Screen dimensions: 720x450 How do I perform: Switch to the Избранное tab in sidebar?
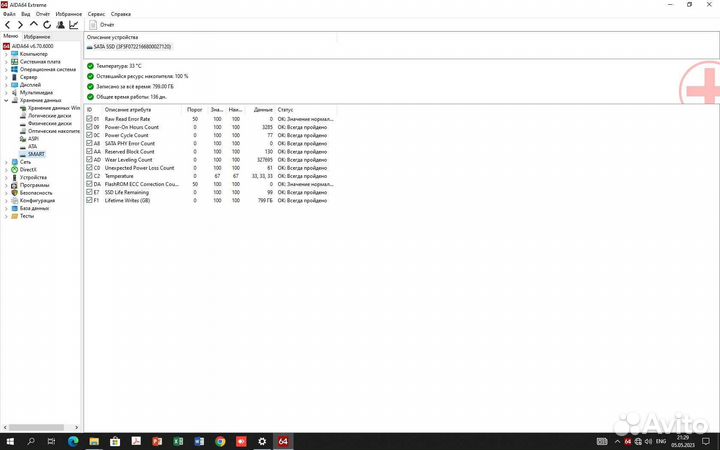[37, 36]
